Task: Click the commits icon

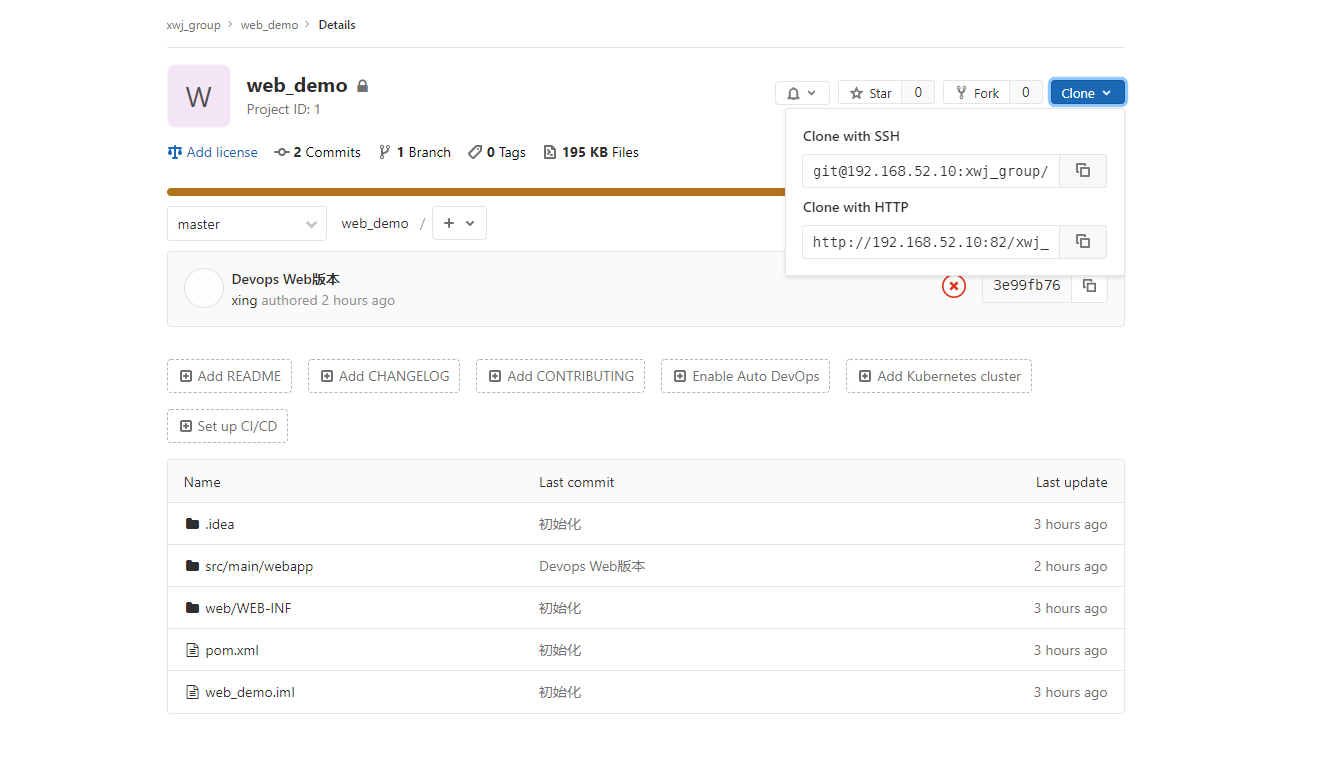Action: 282,152
